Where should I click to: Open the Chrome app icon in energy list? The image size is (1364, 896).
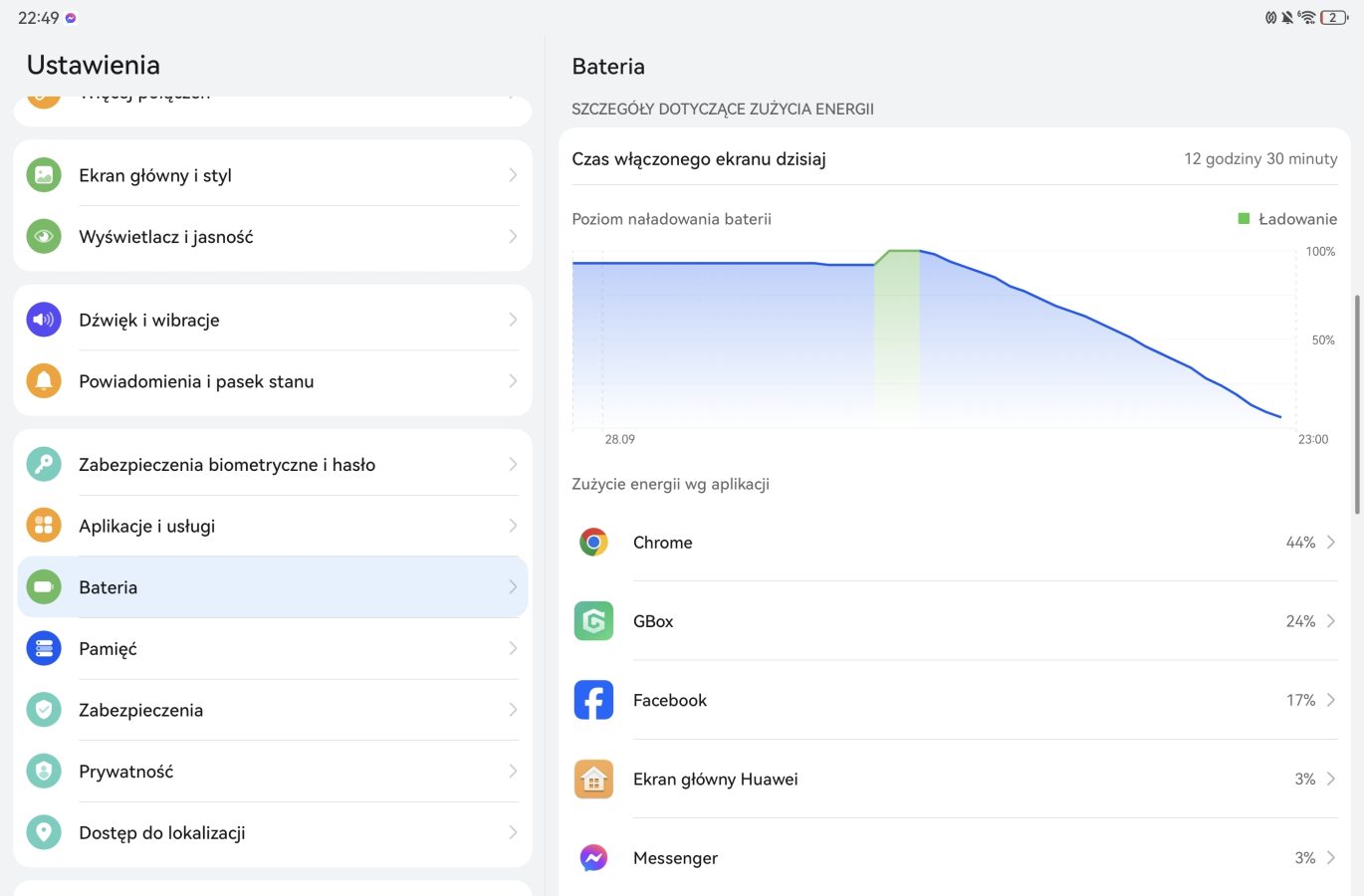point(593,543)
